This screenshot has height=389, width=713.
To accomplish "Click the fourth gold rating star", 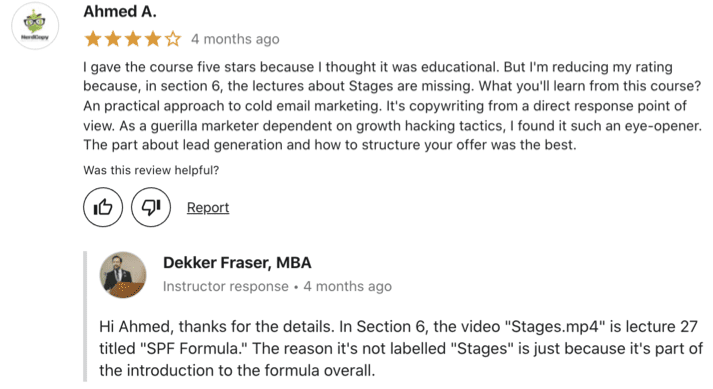I will coord(153,39).
